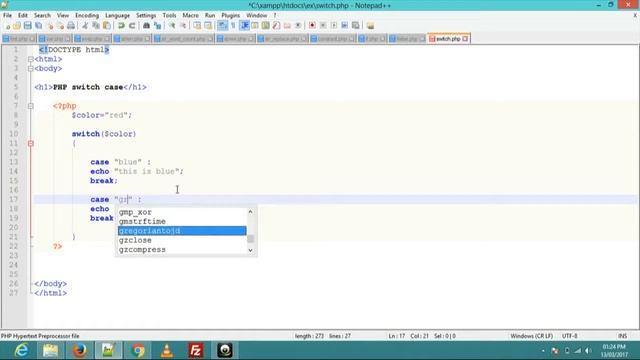Click the Stop recording toolbar icon
640x360 pixels.
click(x=323, y=26)
